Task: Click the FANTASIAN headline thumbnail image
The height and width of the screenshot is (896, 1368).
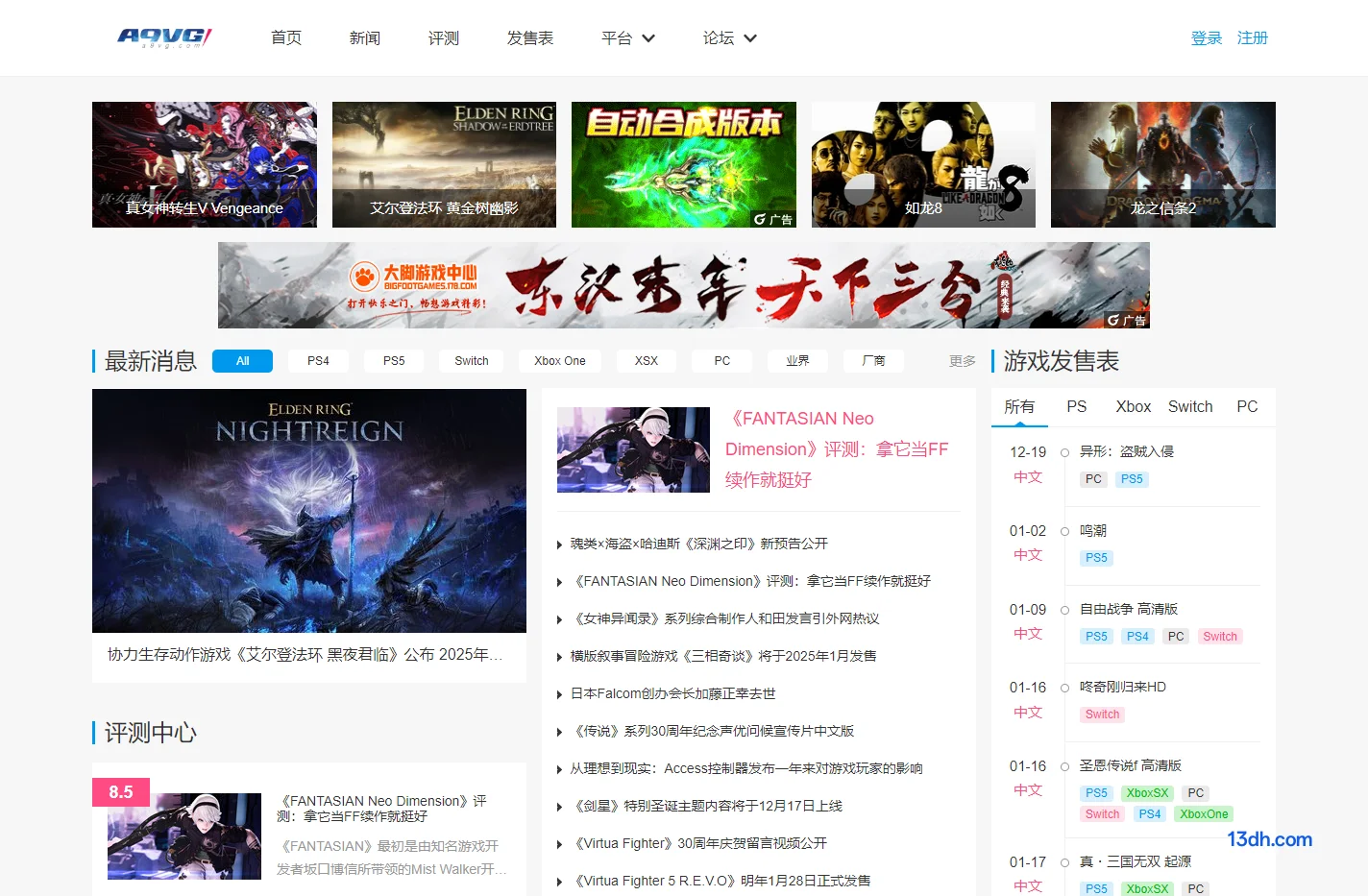Action: 633,449
